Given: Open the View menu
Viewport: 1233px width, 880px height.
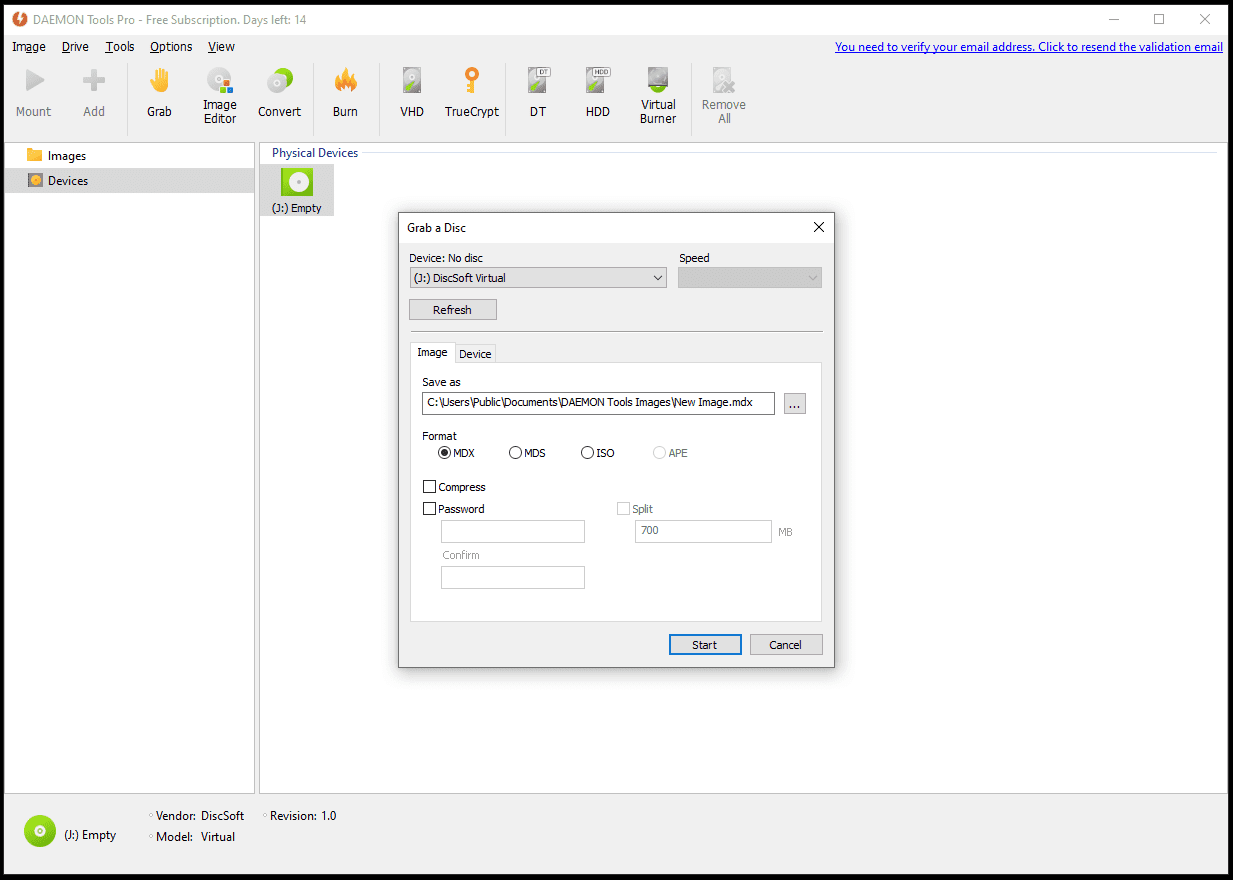Looking at the screenshot, I should coord(221,46).
